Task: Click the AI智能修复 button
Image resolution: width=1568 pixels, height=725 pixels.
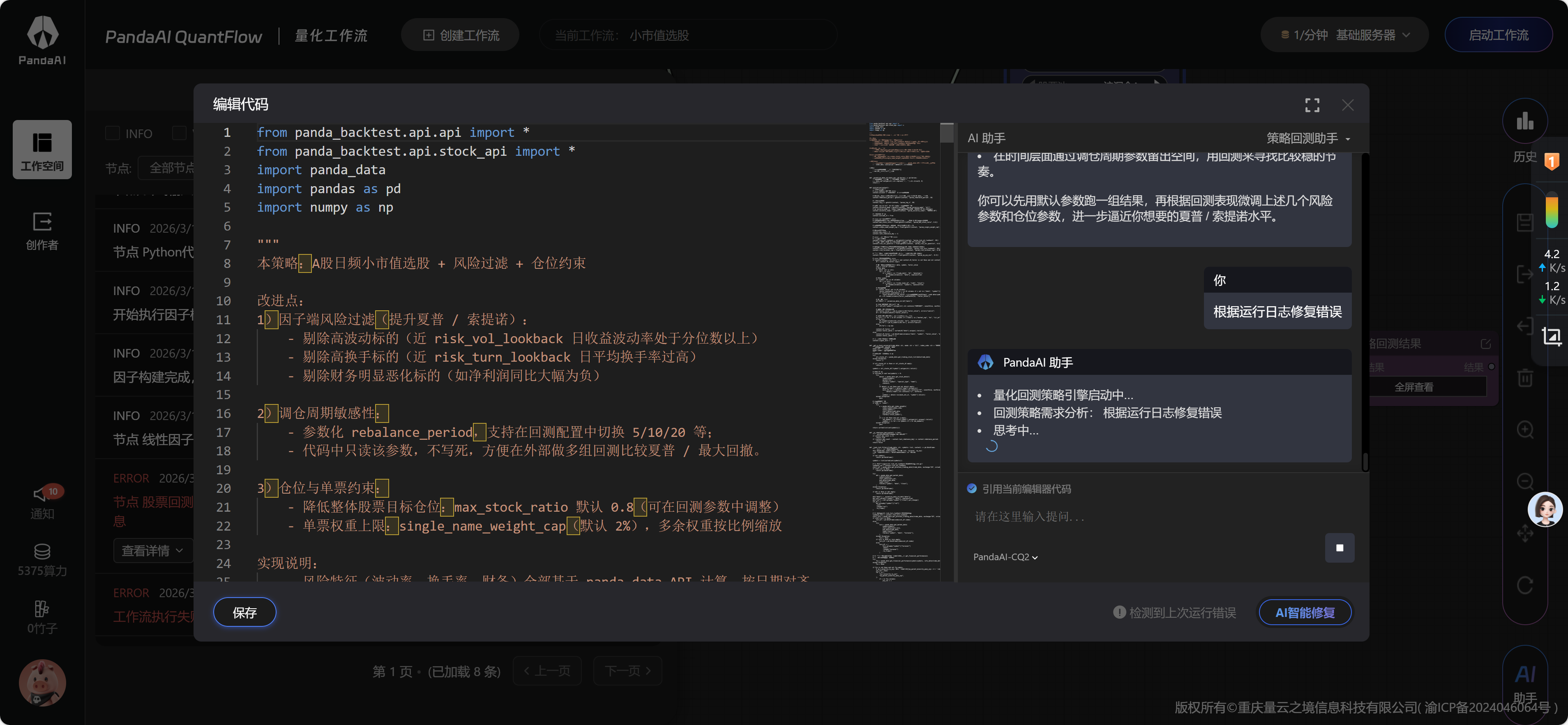Action: (x=1305, y=612)
